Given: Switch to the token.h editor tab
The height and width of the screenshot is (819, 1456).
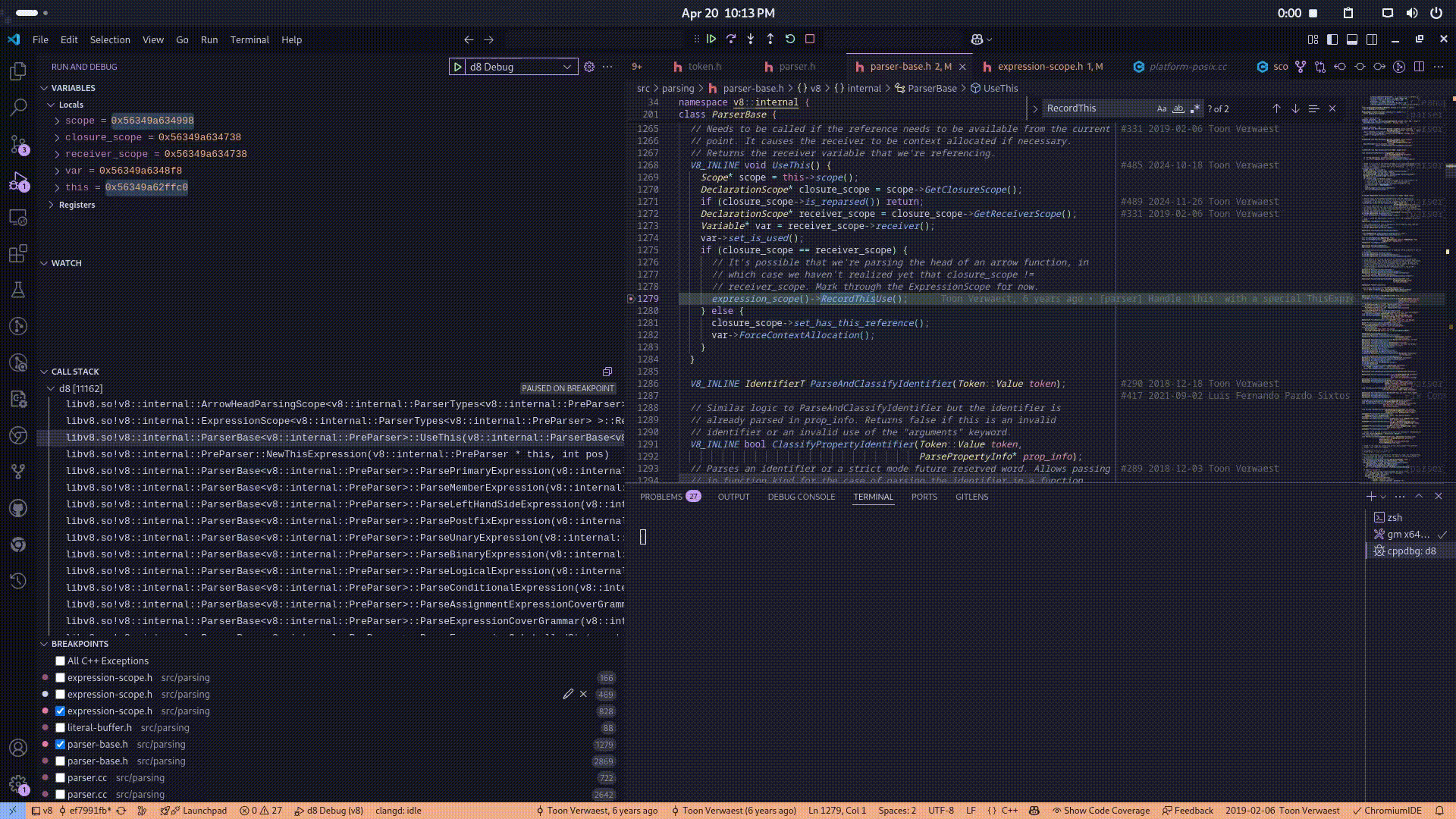Looking at the screenshot, I should point(704,67).
